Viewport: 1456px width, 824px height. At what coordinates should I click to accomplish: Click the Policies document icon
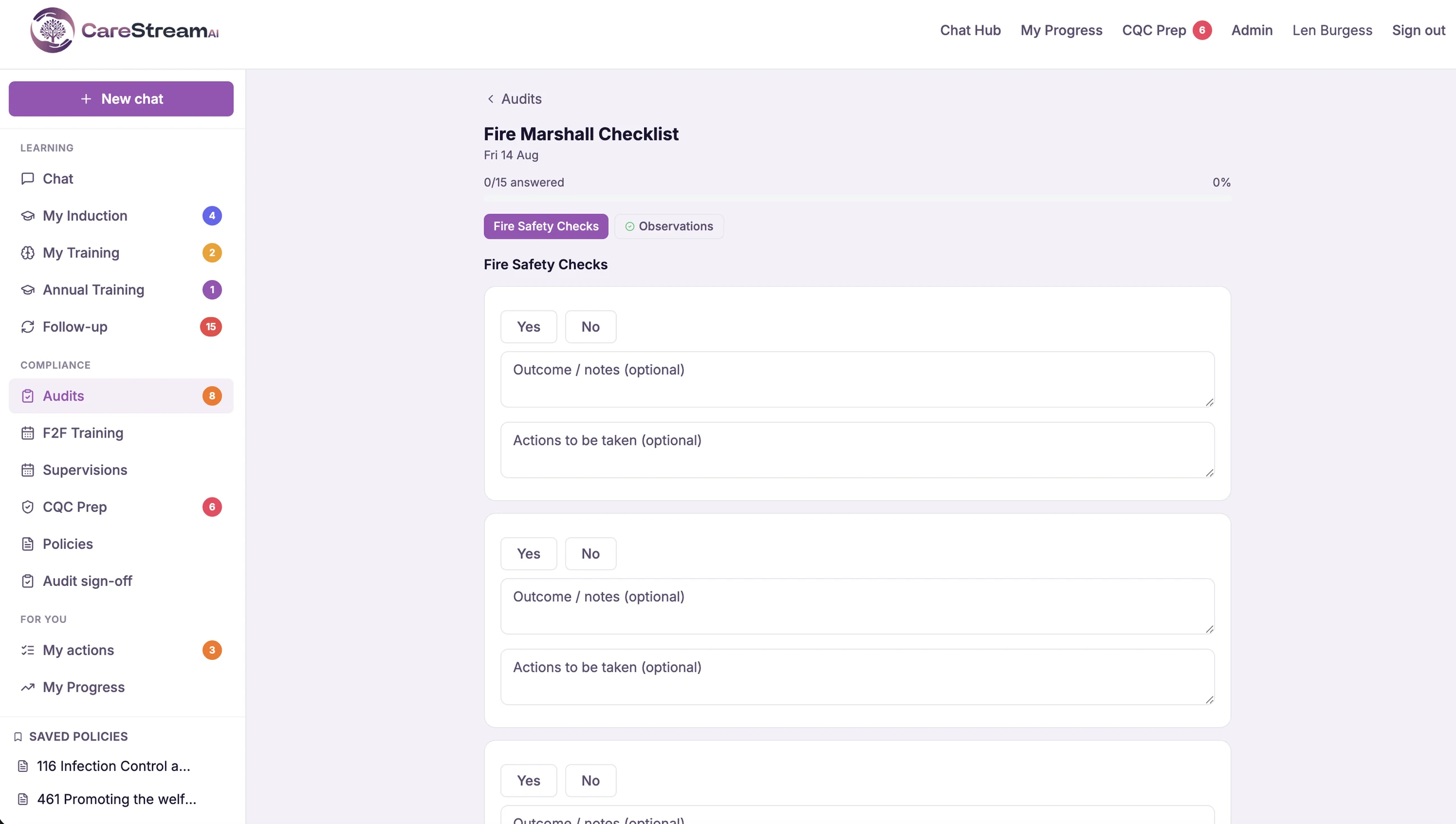(x=27, y=544)
